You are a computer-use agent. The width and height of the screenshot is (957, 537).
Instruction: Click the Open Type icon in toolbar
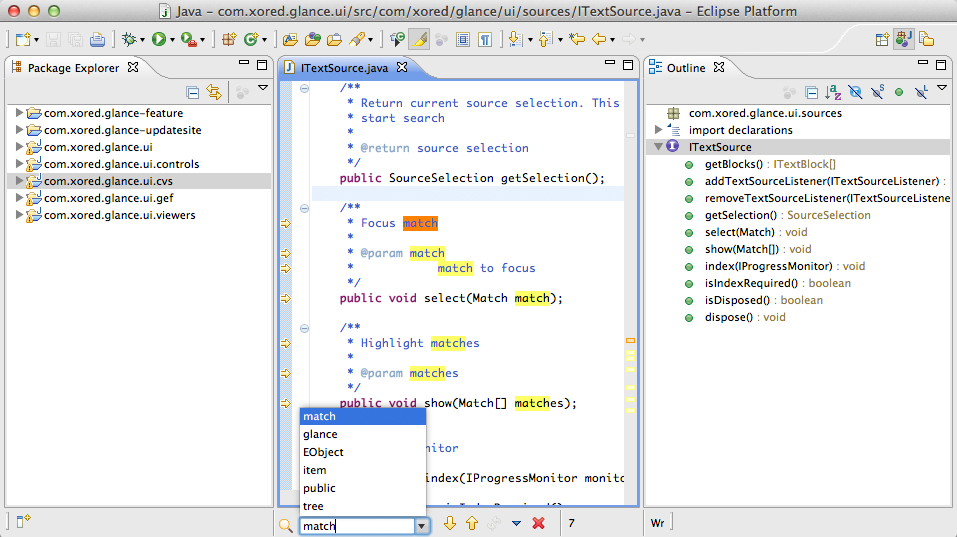(312, 40)
